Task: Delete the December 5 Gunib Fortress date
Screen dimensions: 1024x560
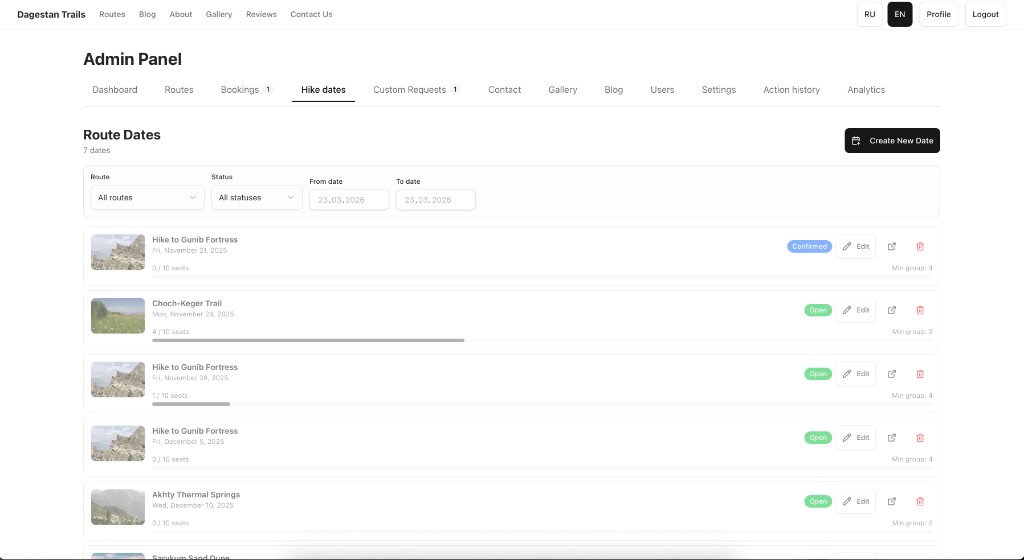Action: pos(920,437)
